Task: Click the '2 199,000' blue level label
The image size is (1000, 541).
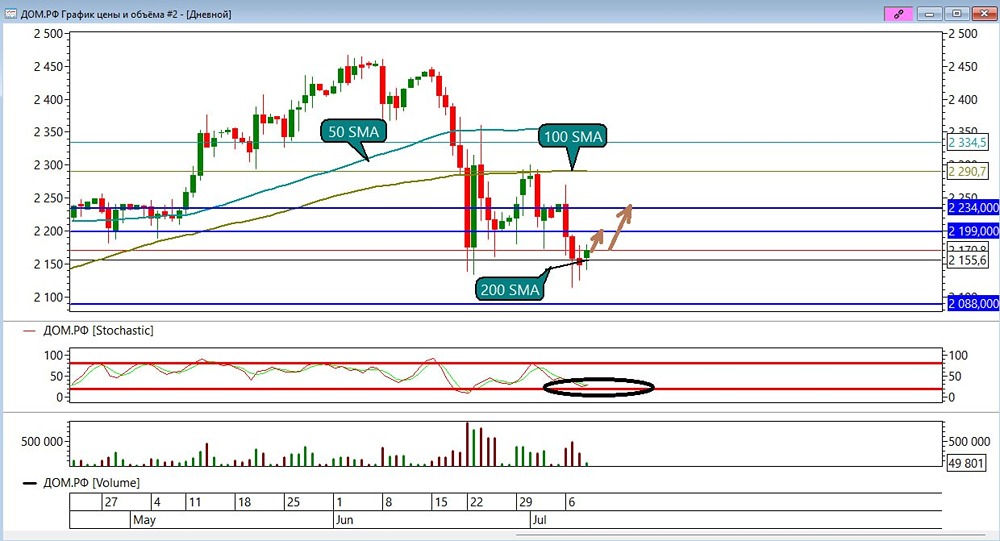Action: tap(973, 231)
